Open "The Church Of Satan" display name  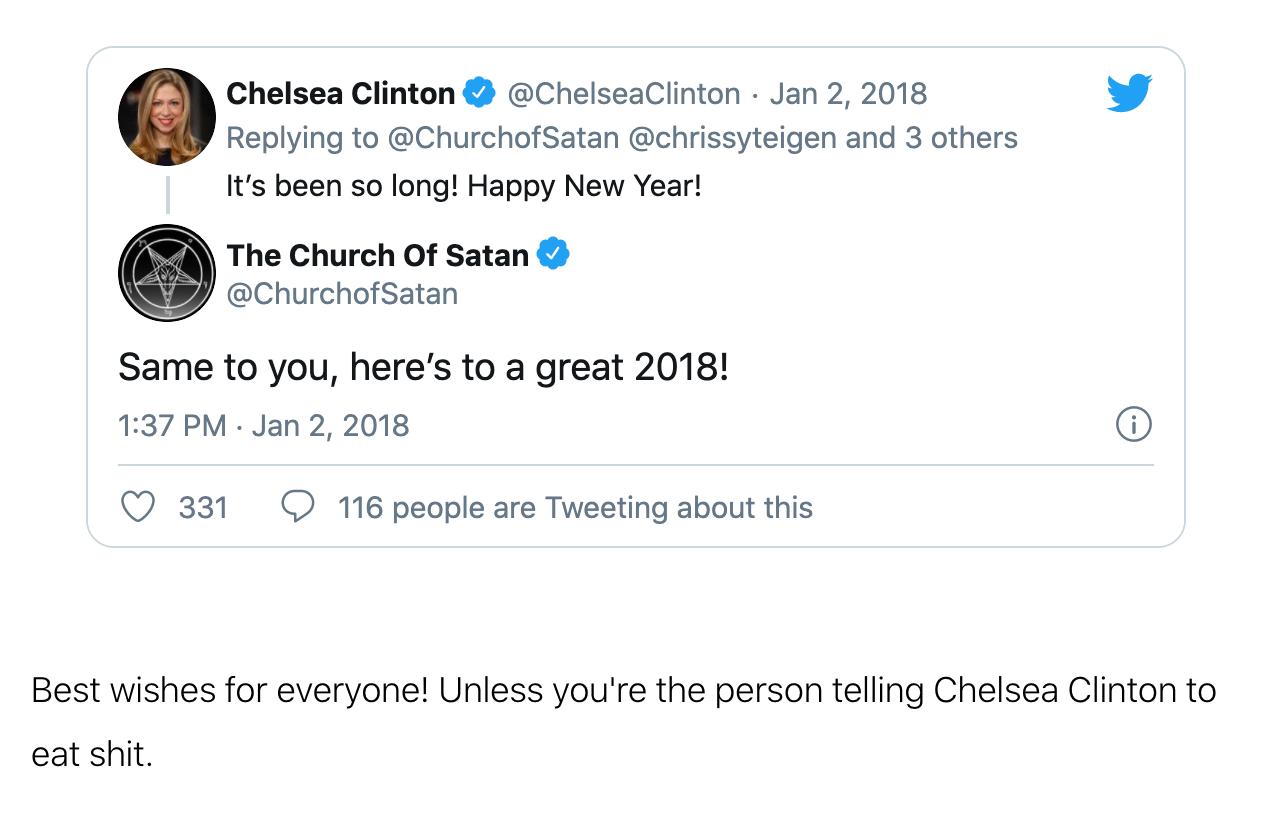click(x=377, y=256)
